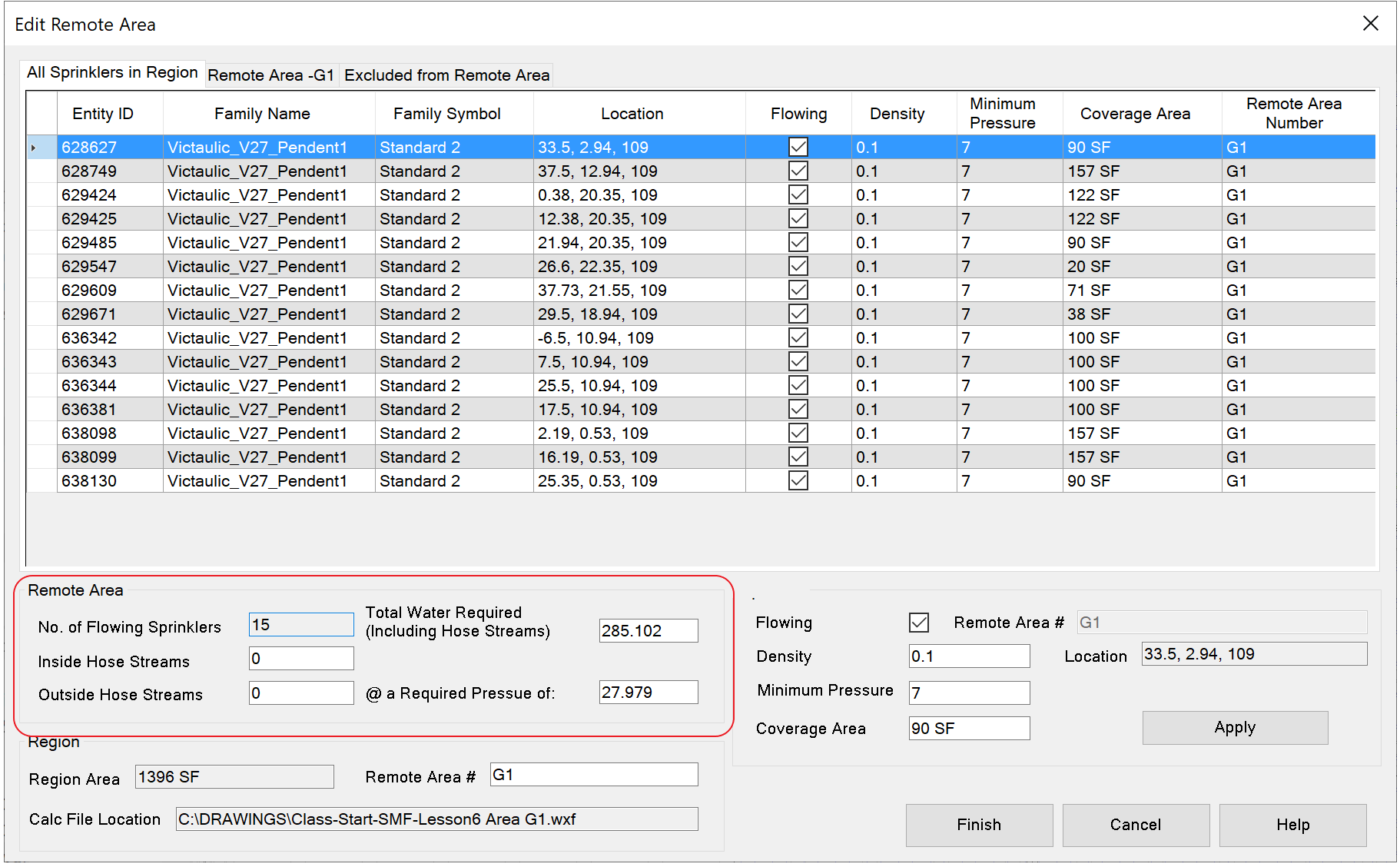Uncheck Flowing for sprinkler 628627
This screenshot has width=1400, height=867.
coord(798,147)
